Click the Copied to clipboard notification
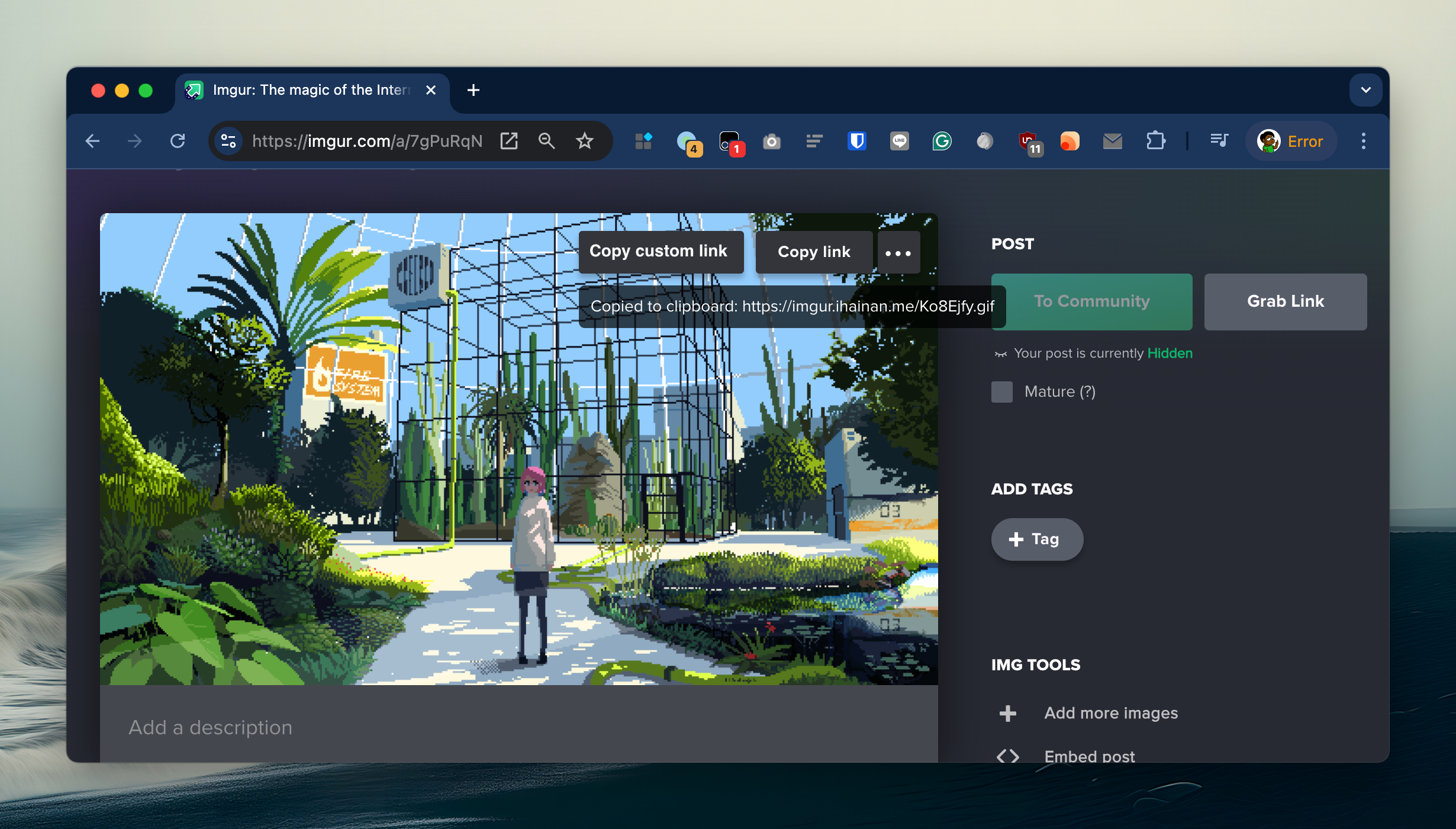 click(x=793, y=306)
